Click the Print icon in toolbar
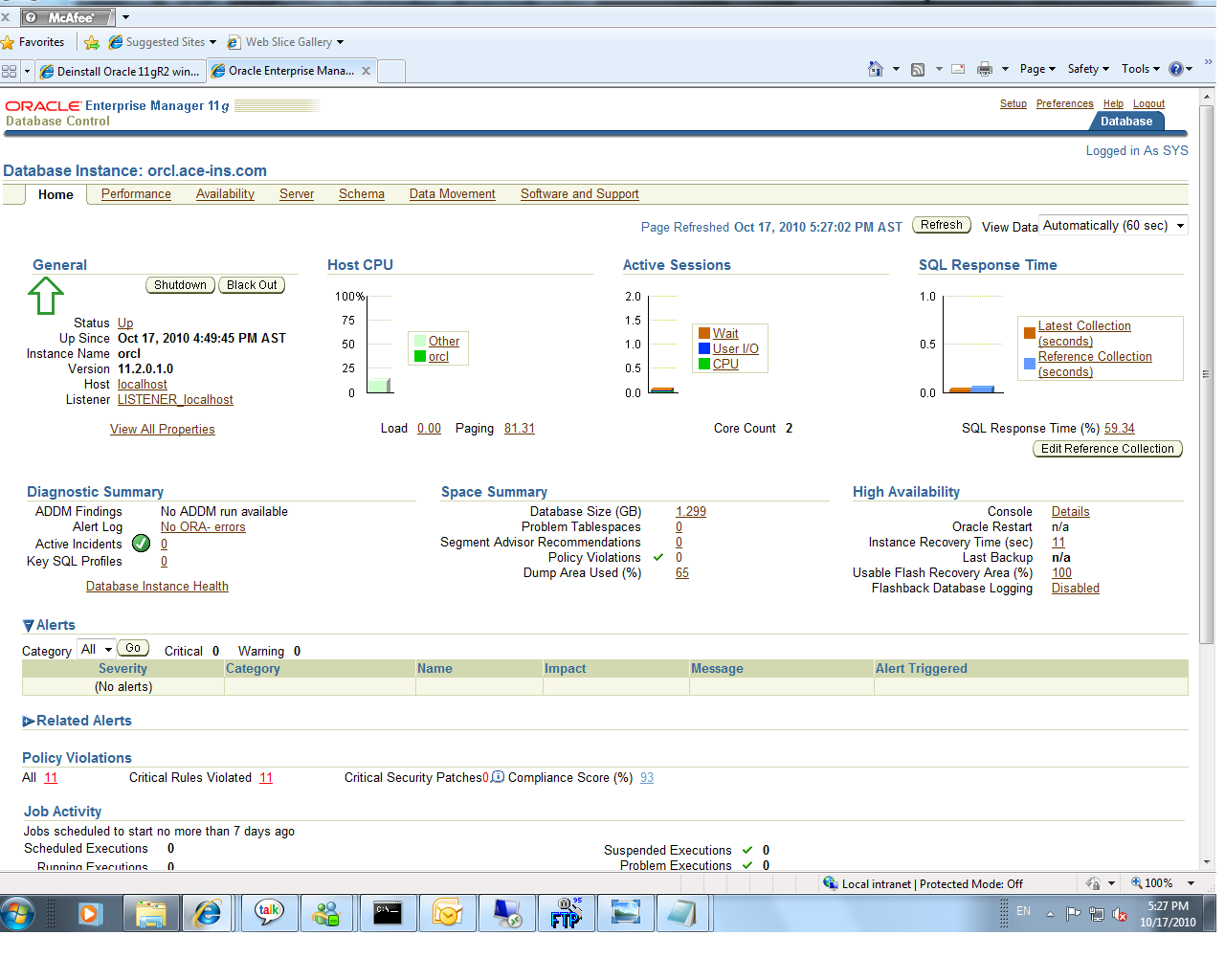This screenshot has width=1225, height=980. (x=984, y=69)
